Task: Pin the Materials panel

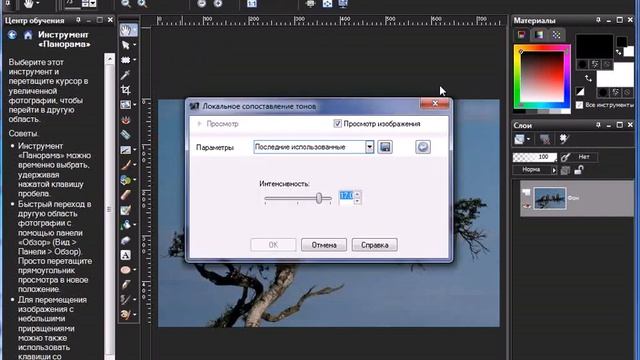Action: [598, 20]
